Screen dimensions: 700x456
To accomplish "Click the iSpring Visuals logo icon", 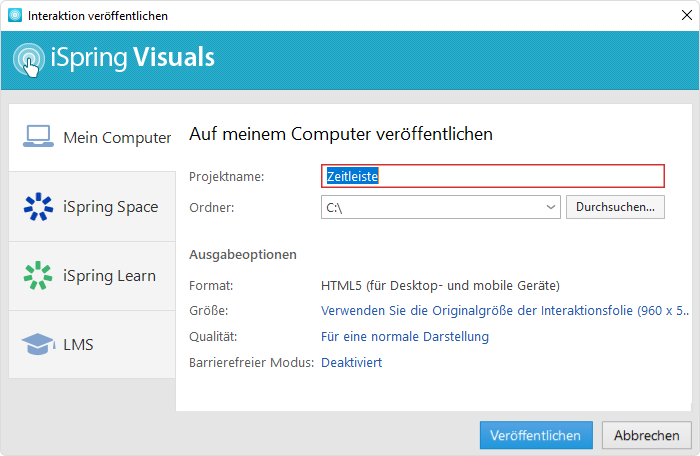I will [x=29, y=59].
